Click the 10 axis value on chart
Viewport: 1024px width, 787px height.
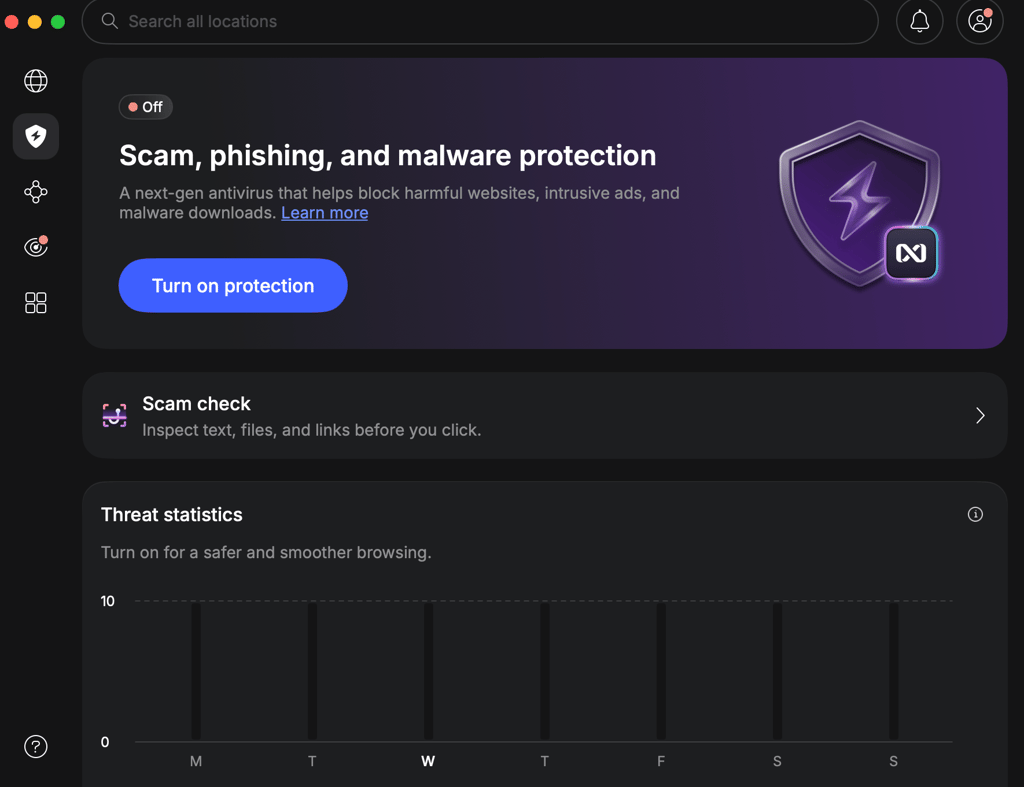(108, 601)
